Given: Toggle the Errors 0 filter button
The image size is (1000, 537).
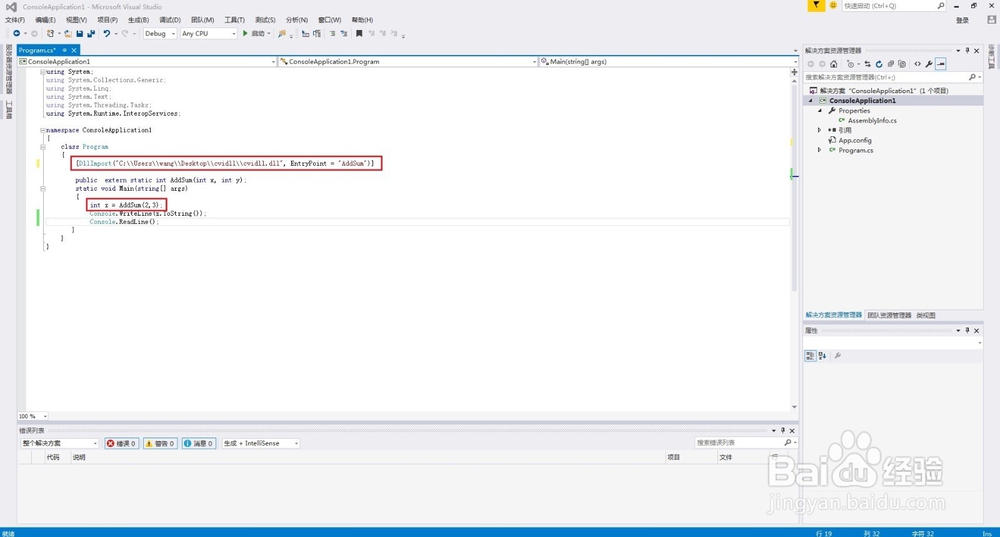Looking at the screenshot, I should click(x=121, y=443).
